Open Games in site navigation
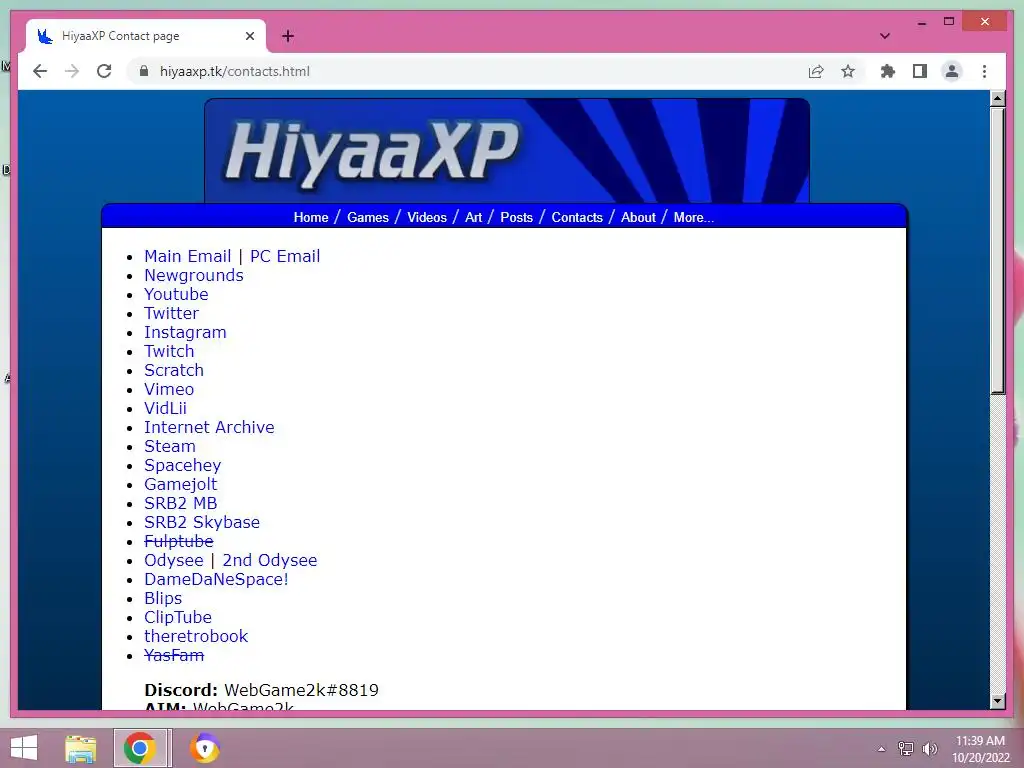This screenshot has height=768, width=1024. 368,217
